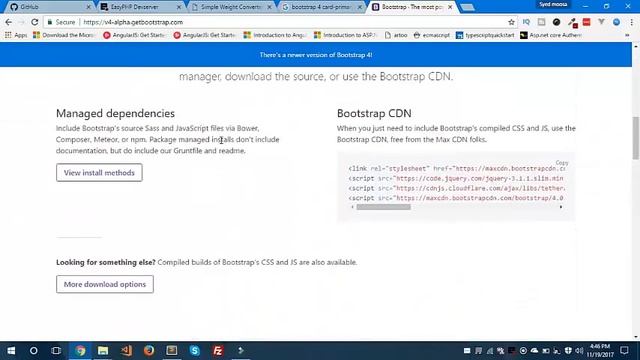
Task: Click the More download options button
Action: pos(105,284)
